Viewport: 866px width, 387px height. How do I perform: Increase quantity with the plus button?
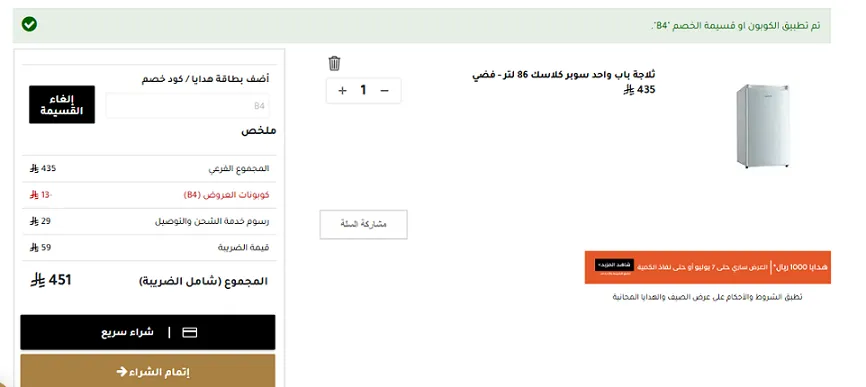pos(342,91)
